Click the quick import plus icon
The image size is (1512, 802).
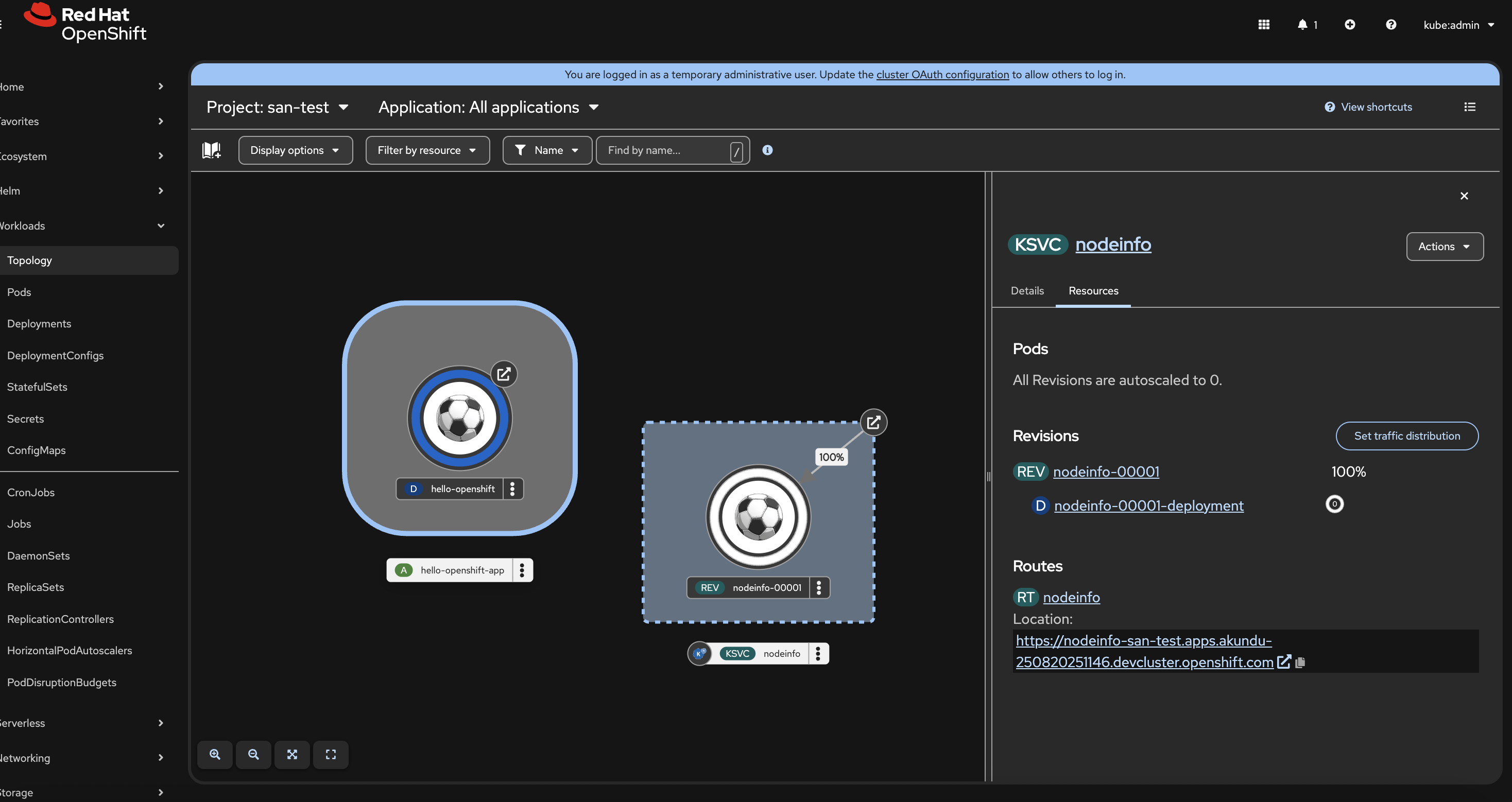coord(1349,25)
